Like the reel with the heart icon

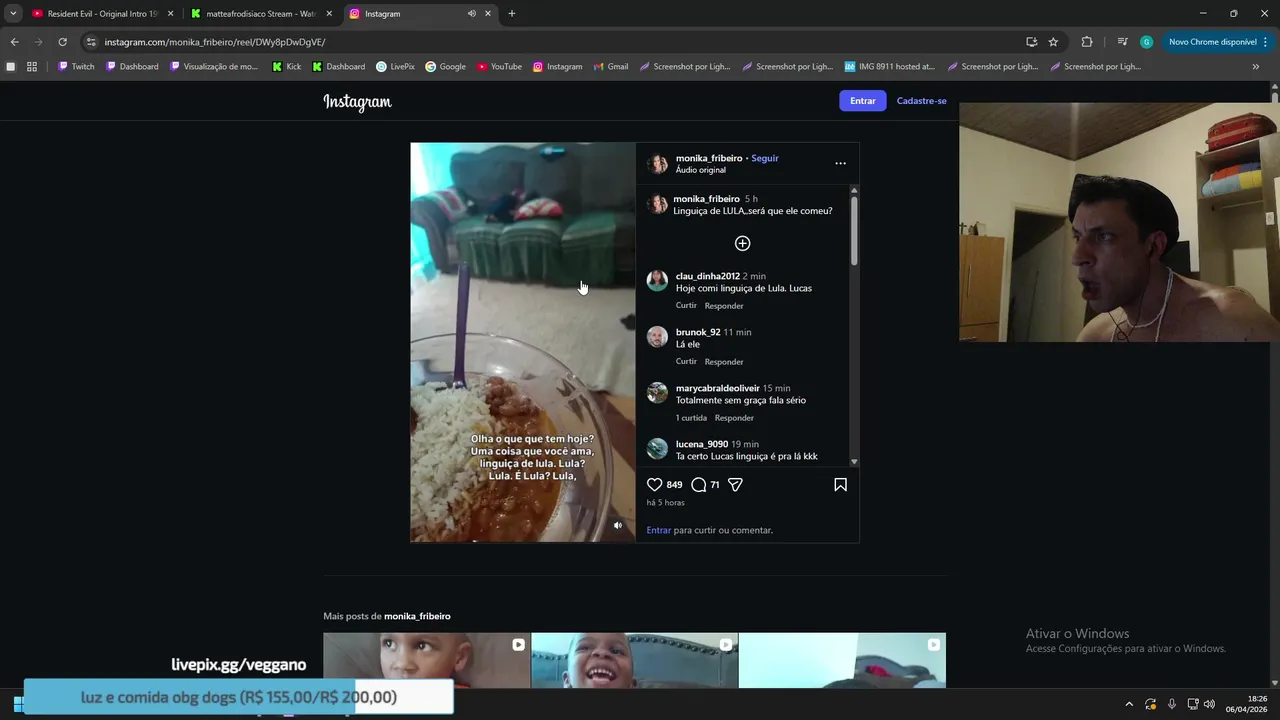(x=655, y=484)
